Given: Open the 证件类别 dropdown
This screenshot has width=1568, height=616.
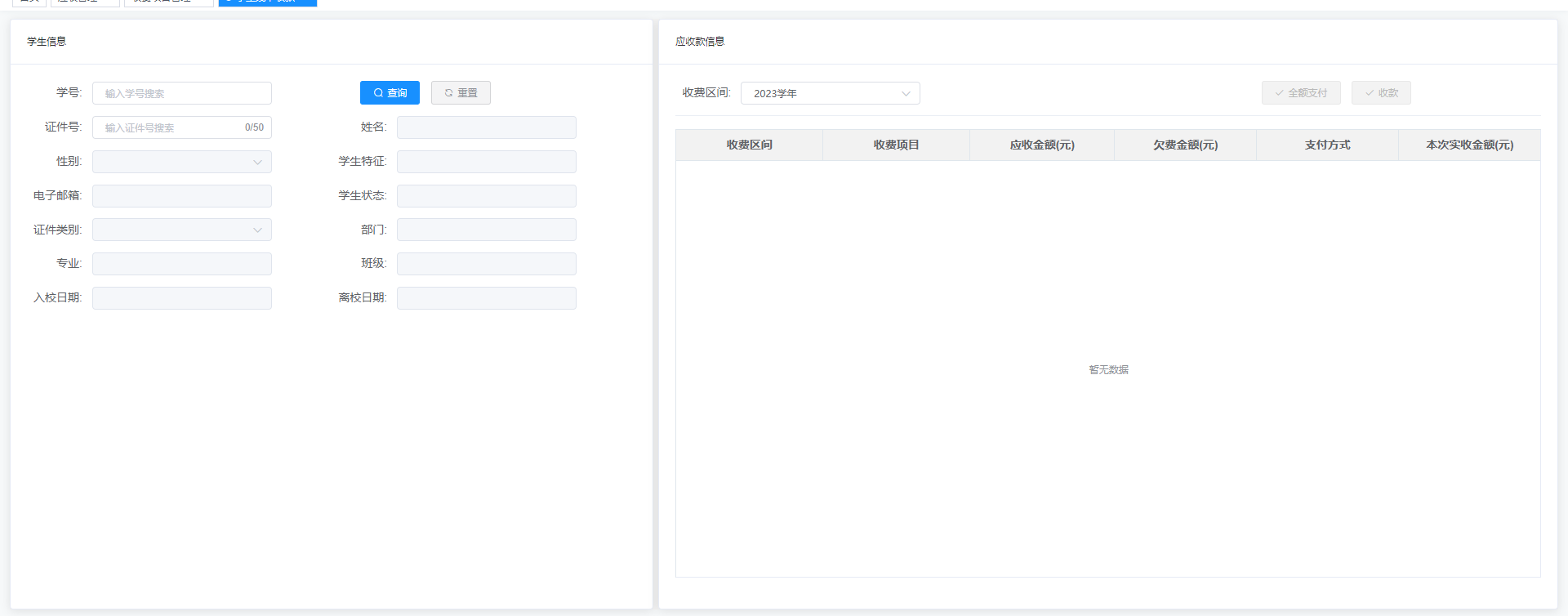Looking at the screenshot, I should [x=182, y=230].
